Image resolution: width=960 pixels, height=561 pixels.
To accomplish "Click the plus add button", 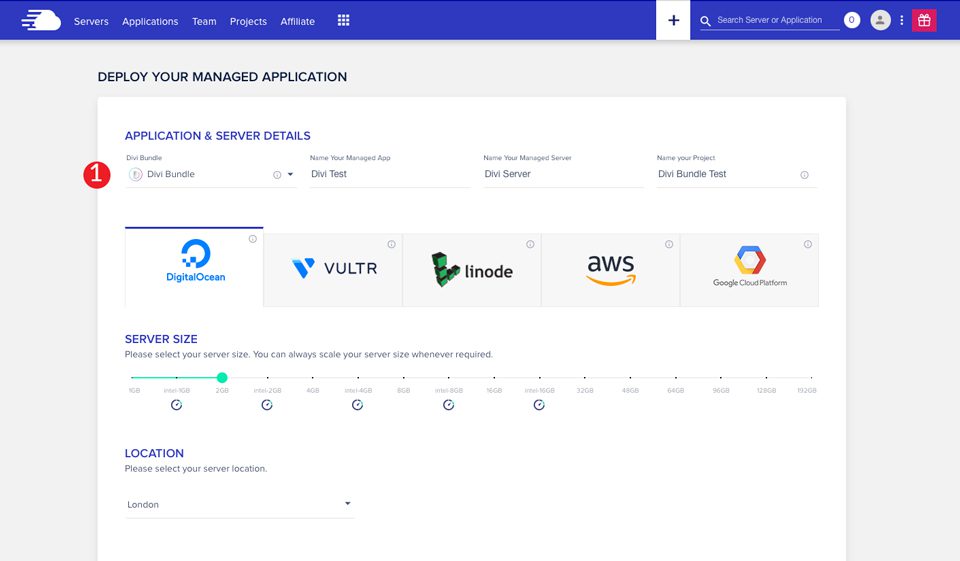I will (x=673, y=20).
